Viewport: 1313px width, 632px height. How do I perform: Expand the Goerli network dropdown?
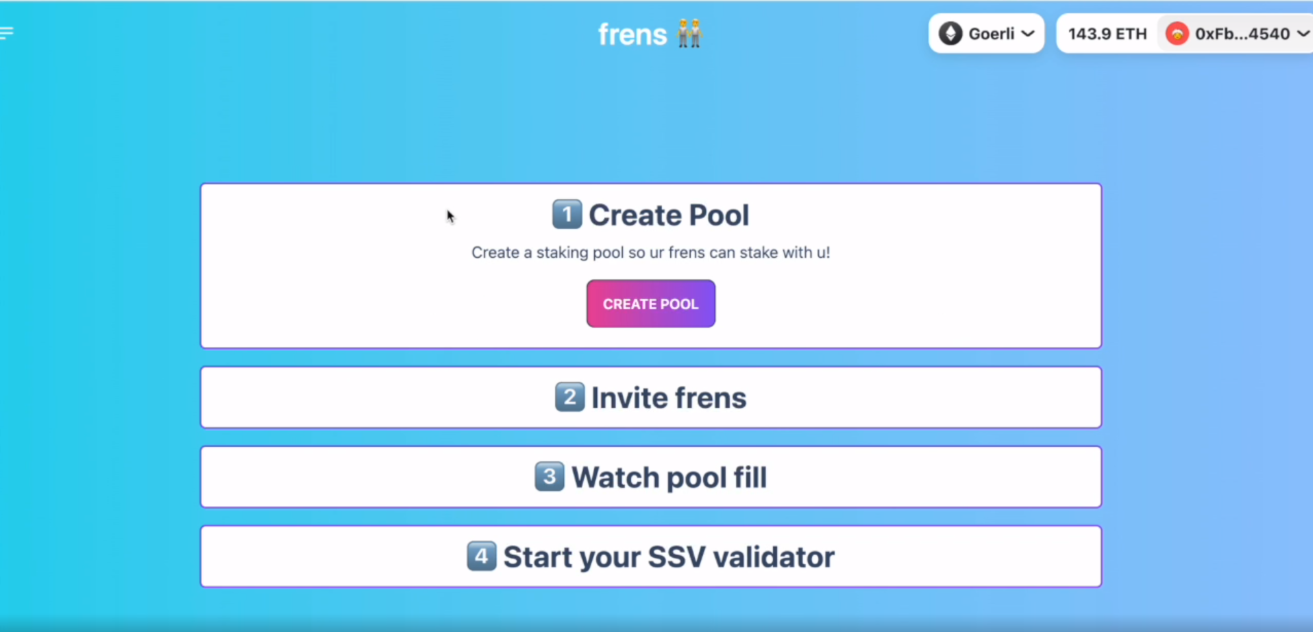[x=986, y=34]
